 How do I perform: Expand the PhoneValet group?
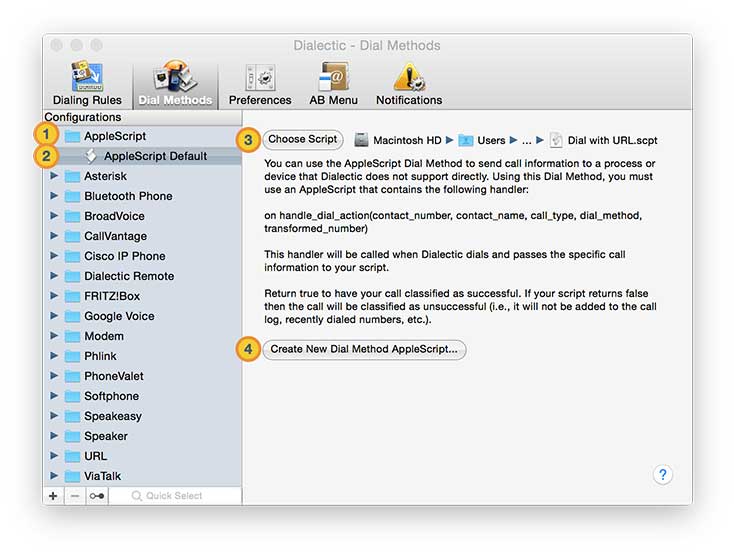pyautogui.click(x=54, y=376)
